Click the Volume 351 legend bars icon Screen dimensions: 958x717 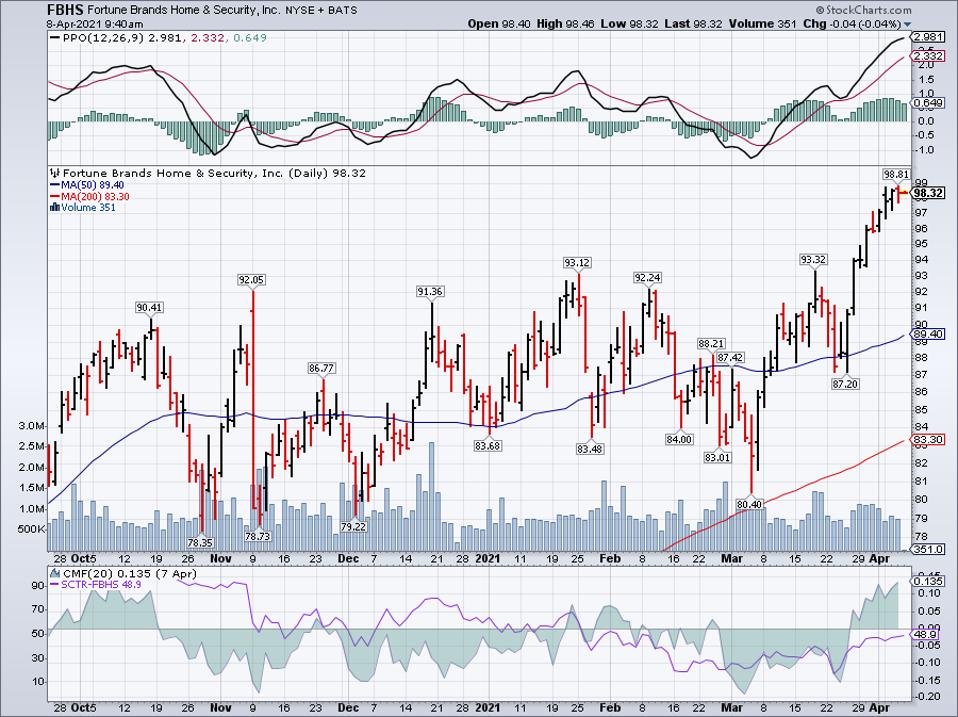pos(55,208)
